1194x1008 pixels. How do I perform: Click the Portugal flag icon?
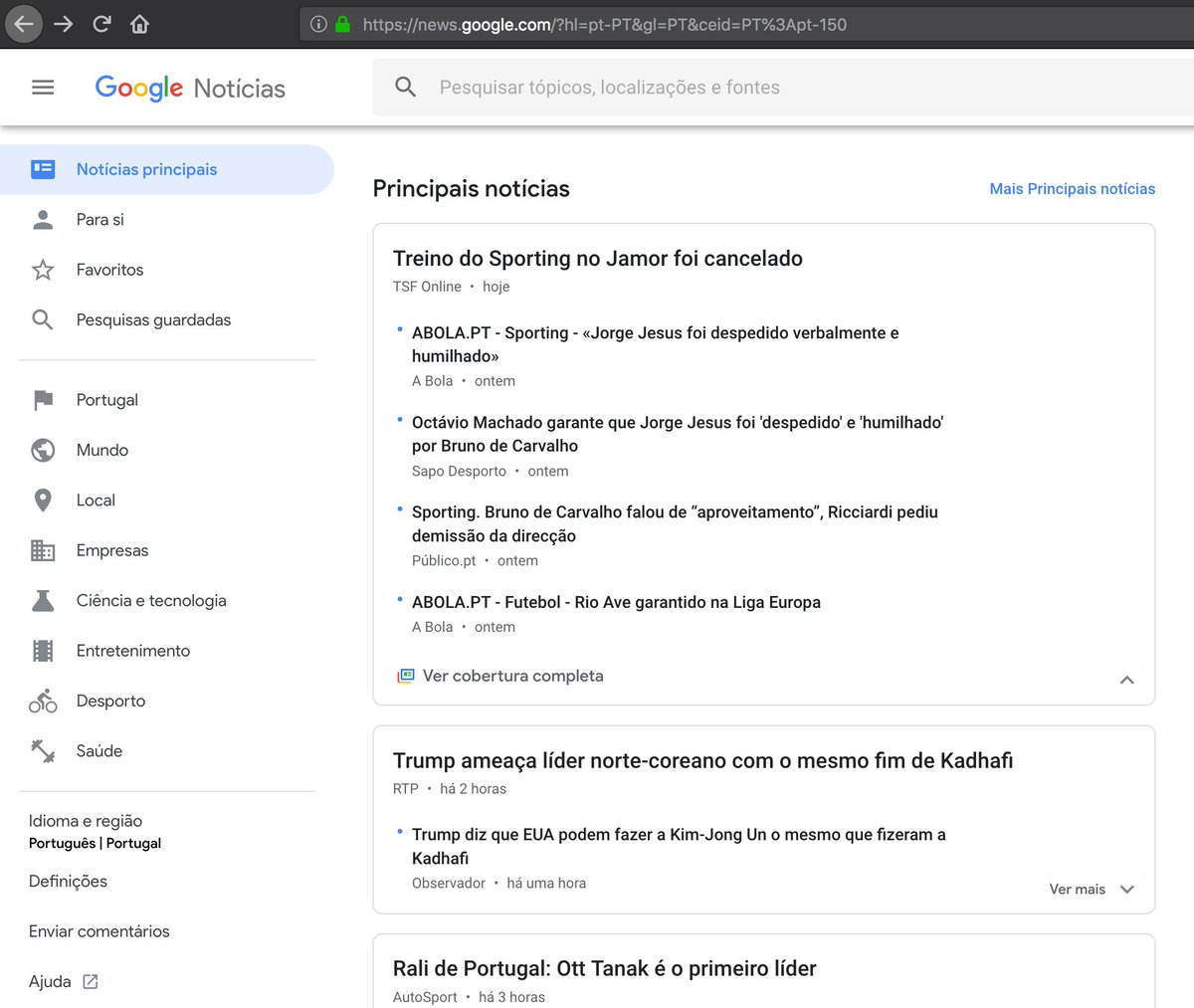[43, 400]
